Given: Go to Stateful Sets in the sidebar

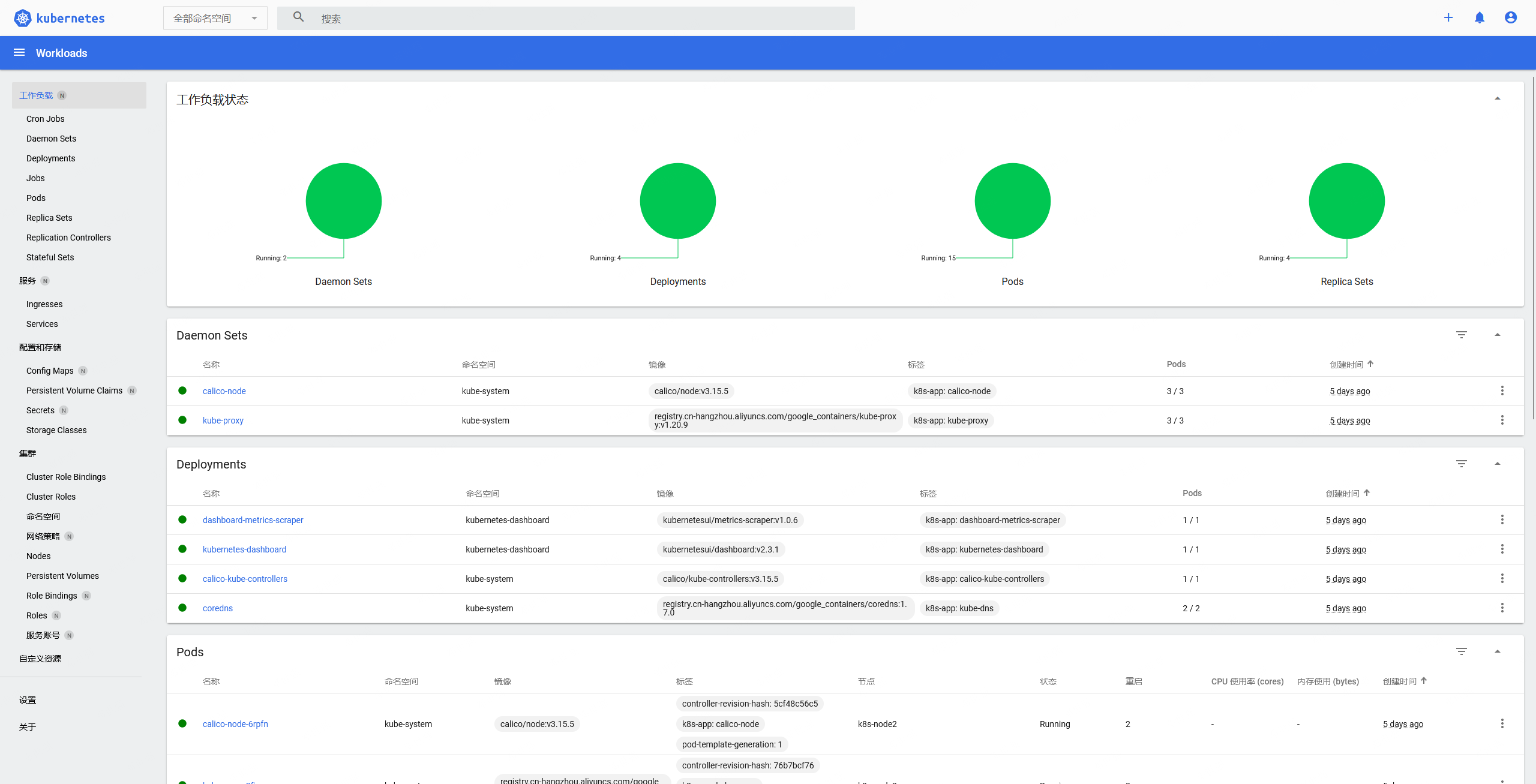Looking at the screenshot, I should click(x=50, y=257).
